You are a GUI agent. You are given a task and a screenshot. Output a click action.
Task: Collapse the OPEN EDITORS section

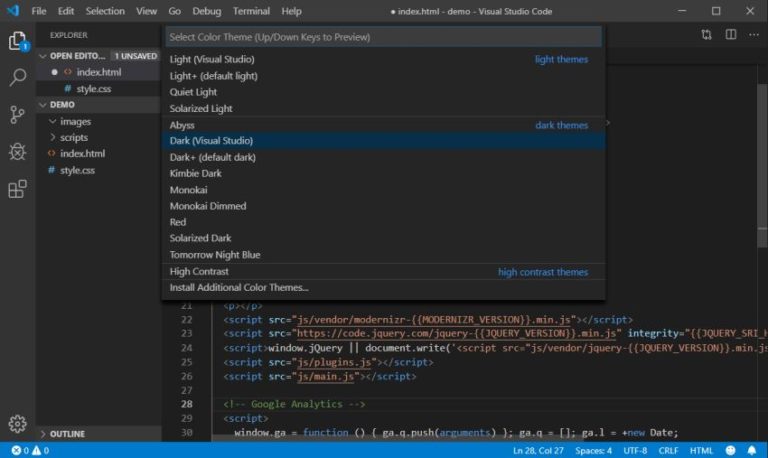point(43,56)
